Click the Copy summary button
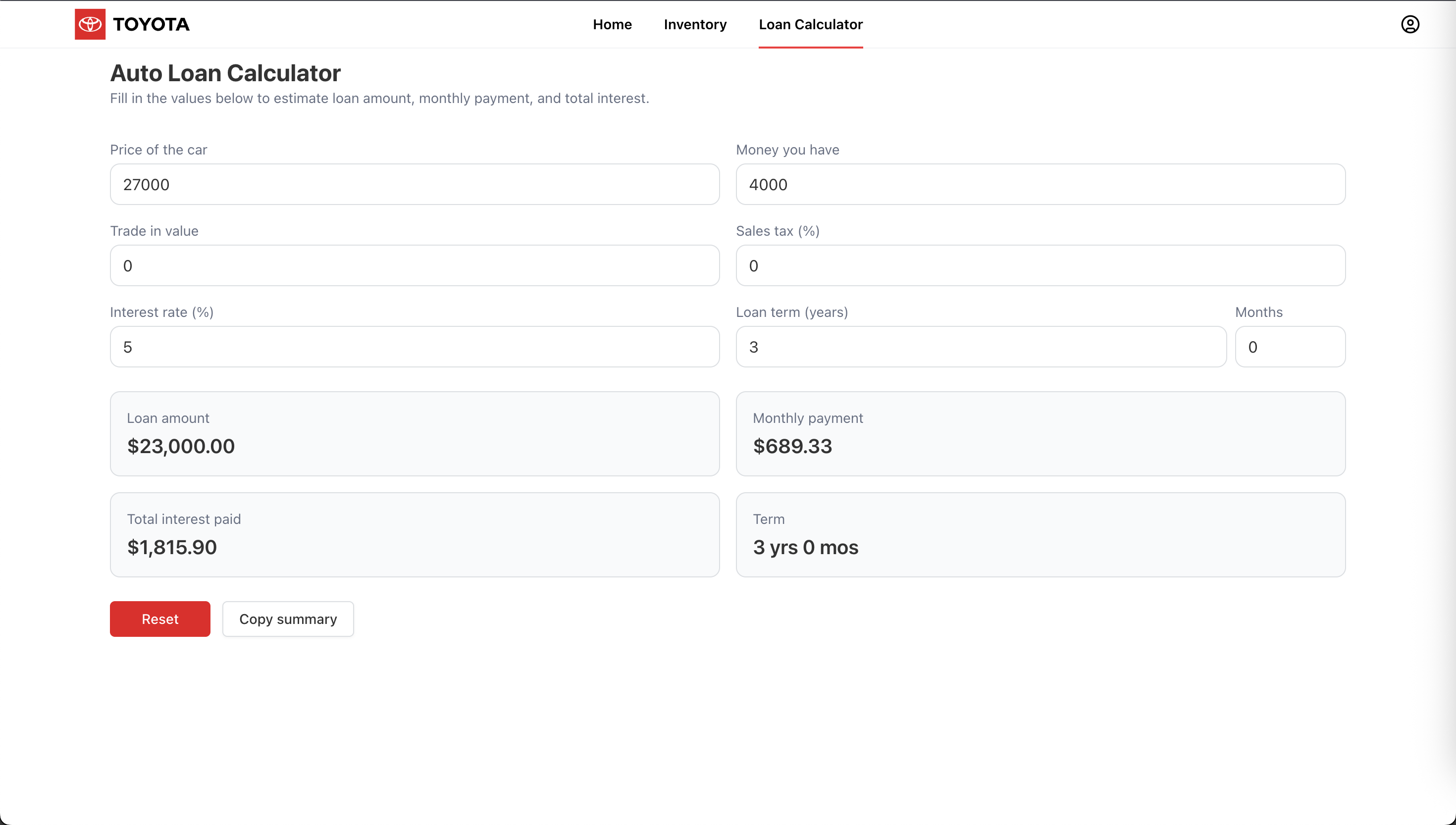 pyautogui.click(x=288, y=619)
